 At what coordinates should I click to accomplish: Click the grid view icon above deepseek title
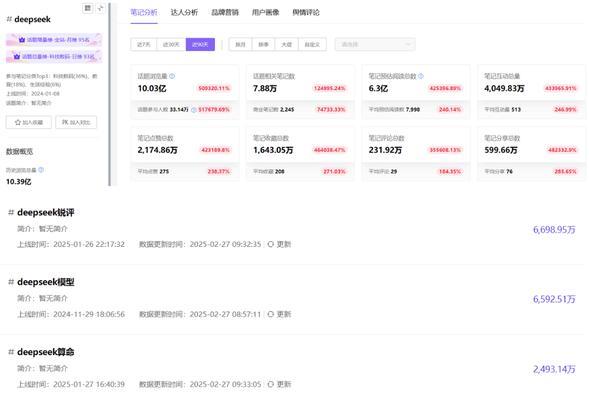pyautogui.click(x=88, y=8)
